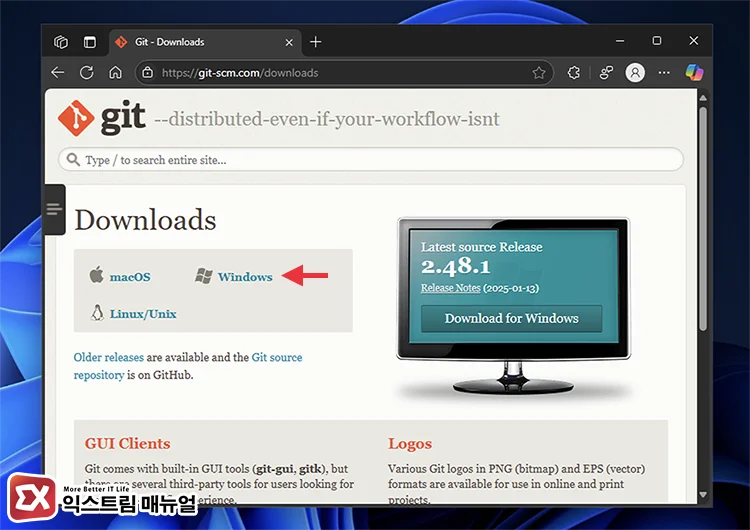Open the sidebar hamburger menu toggle
Screen dimensions: 750x530
[53, 209]
